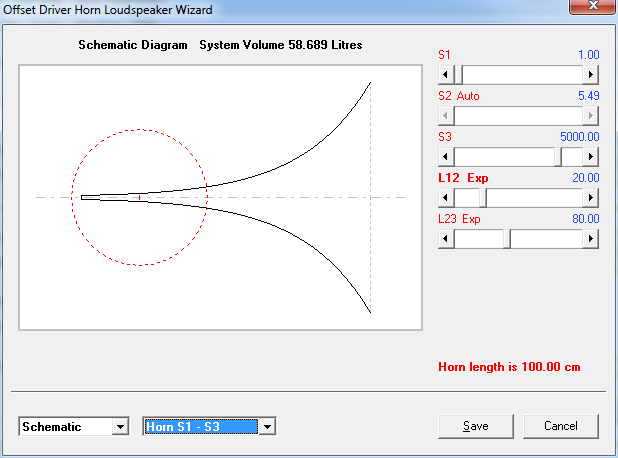Image resolution: width=618 pixels, height=458 pixels.
Task: Click the L12 Exp slider right arrow
Action: [590, 197]
